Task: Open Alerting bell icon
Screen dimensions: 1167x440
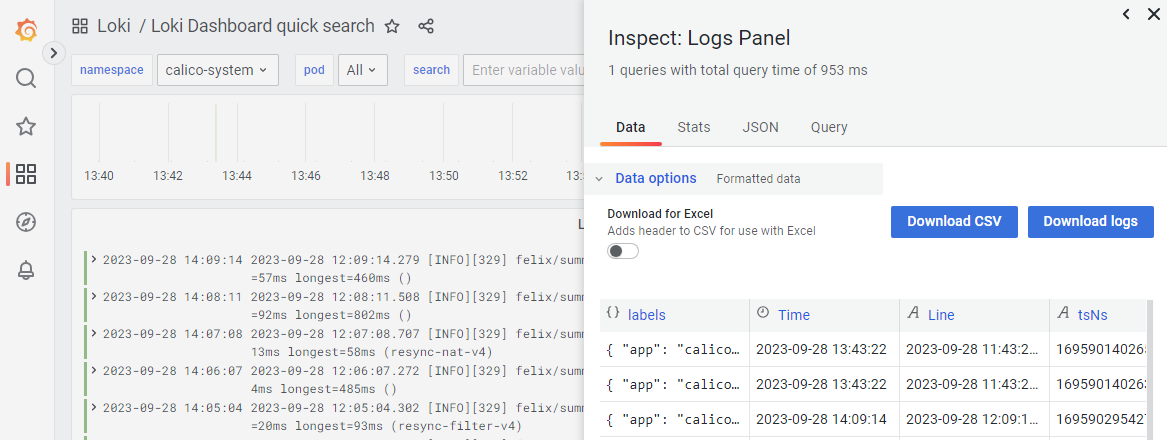Action: tap(27, 270)
